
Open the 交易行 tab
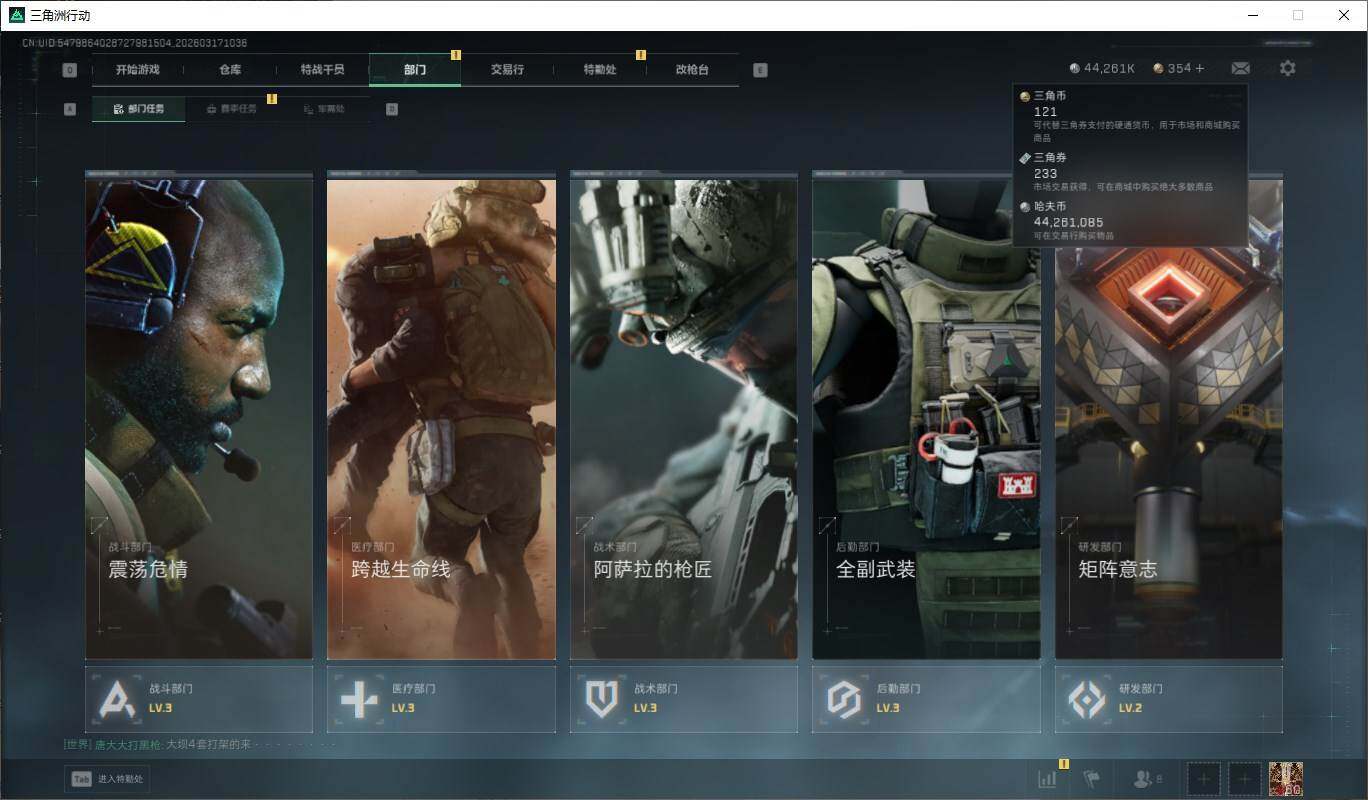click(507, 70)
